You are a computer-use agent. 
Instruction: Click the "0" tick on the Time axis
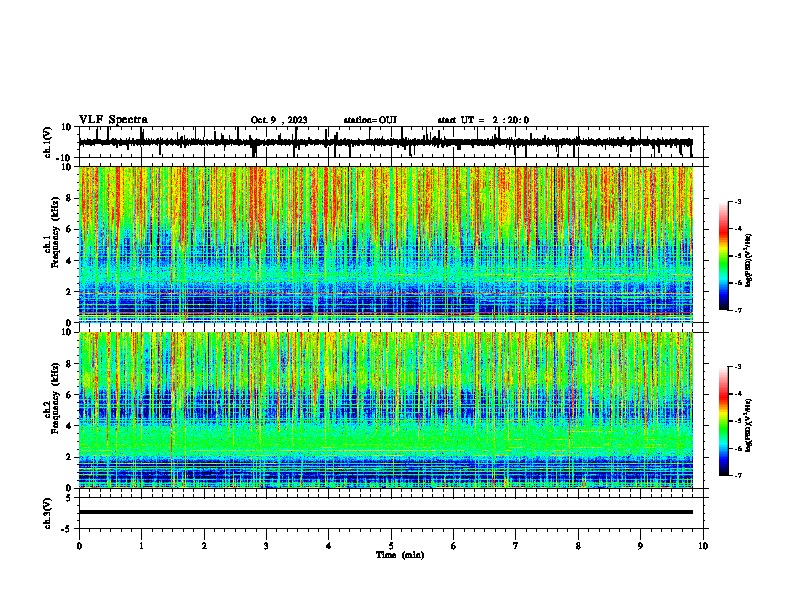(x=79, y=546)
